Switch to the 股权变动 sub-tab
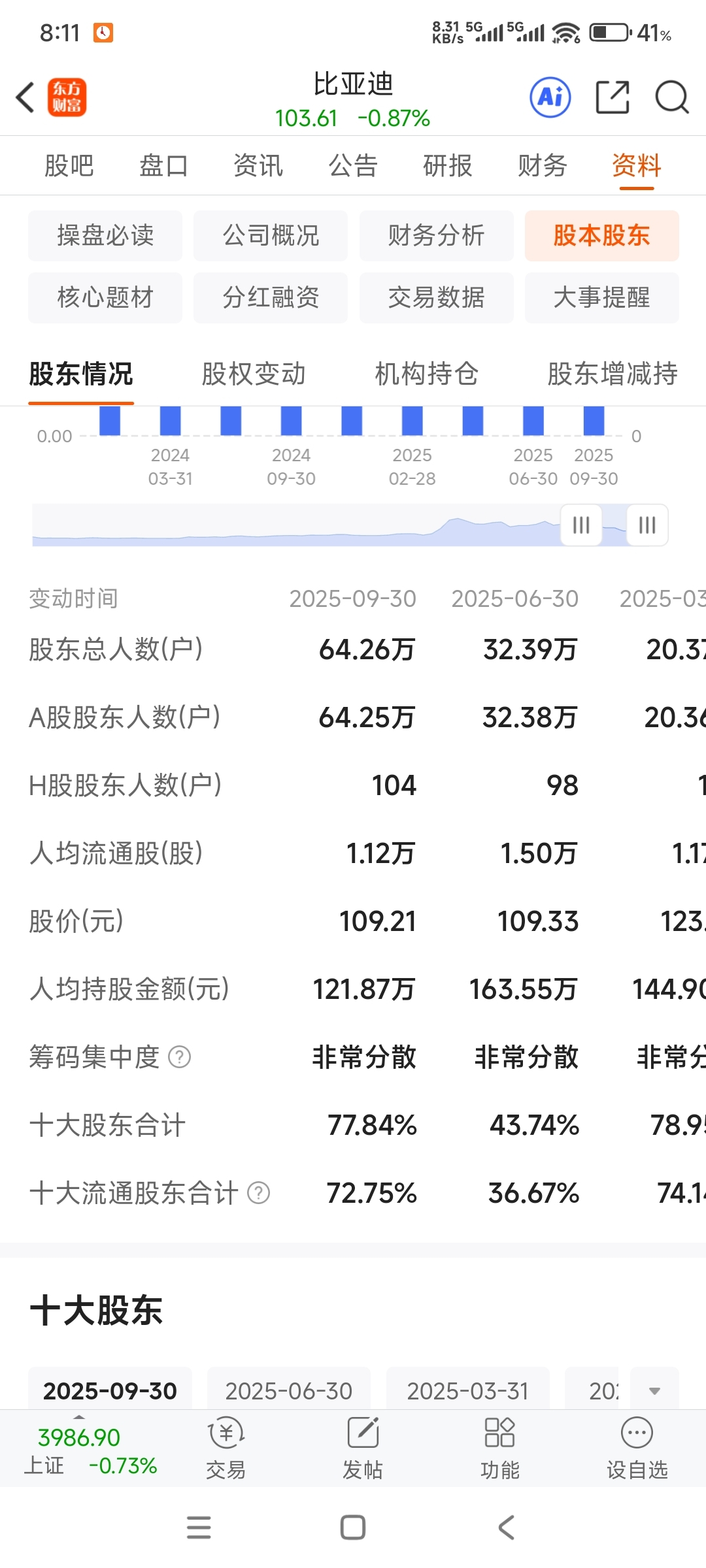 pos(254,374)
